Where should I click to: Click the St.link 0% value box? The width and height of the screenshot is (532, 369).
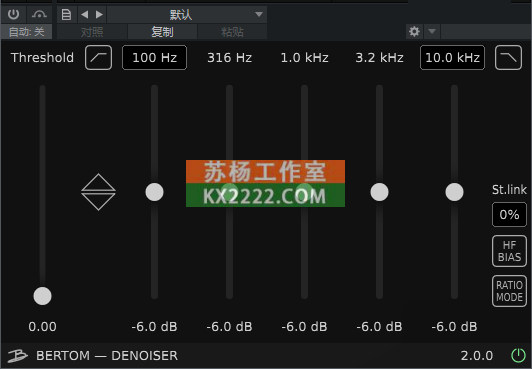coord(509,215)
